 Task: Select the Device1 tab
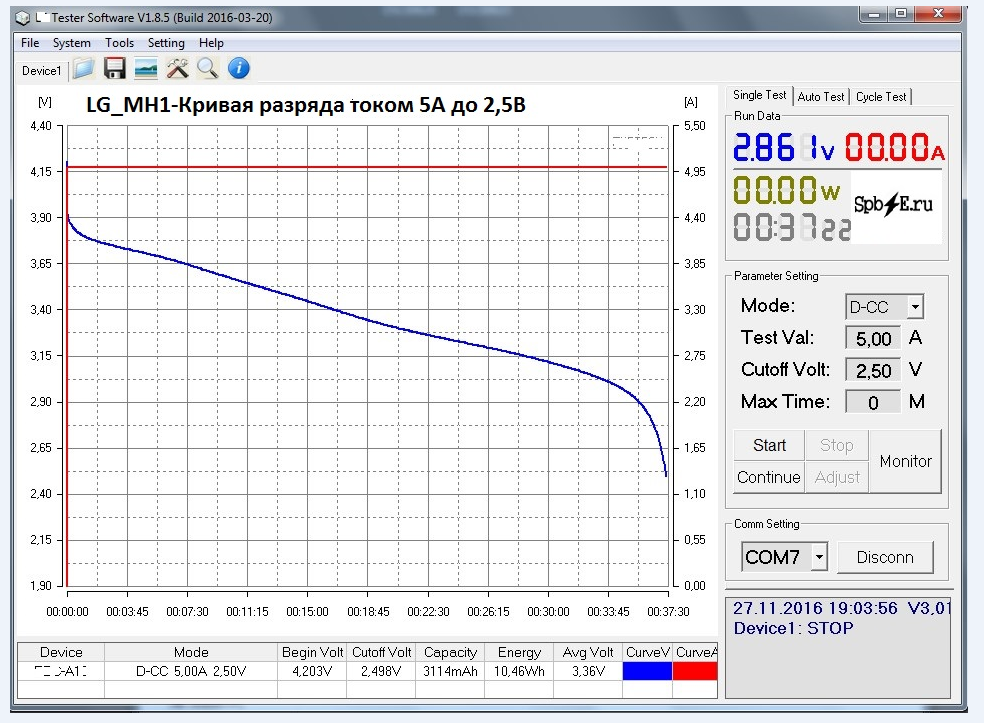point(42,71)
